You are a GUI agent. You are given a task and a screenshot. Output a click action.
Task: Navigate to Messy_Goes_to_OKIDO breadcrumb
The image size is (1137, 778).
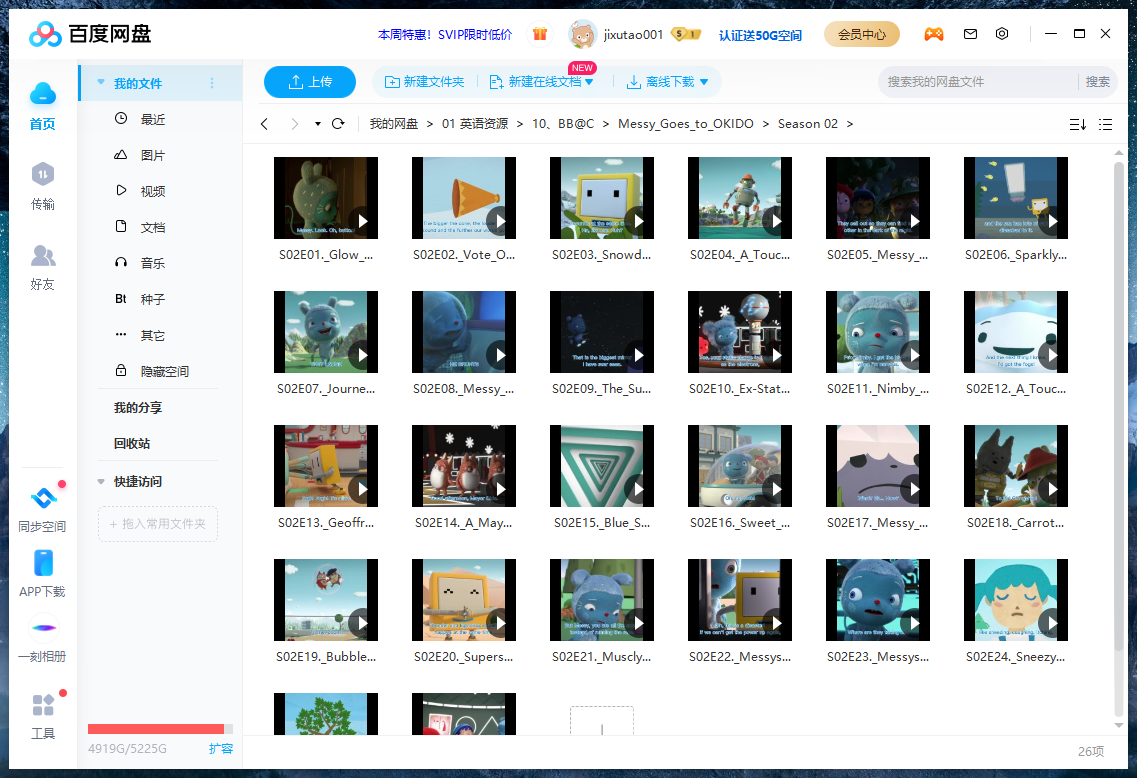coord(685,124)
